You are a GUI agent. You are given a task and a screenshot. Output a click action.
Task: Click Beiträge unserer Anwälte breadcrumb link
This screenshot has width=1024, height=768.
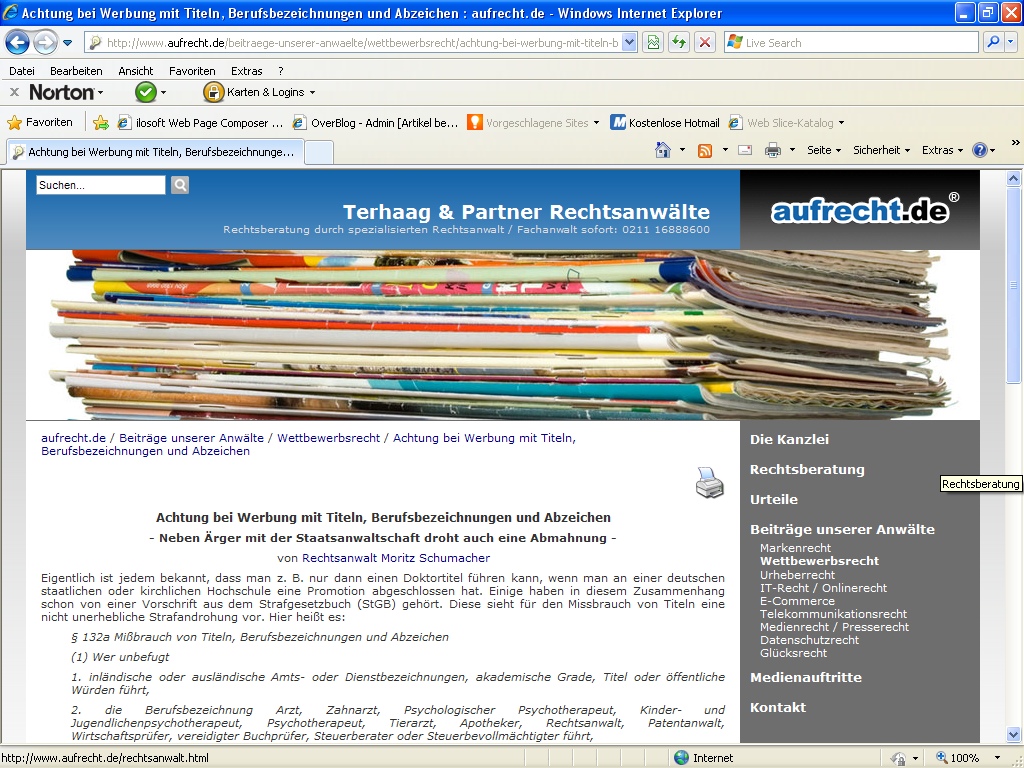(x=191, y=438)
